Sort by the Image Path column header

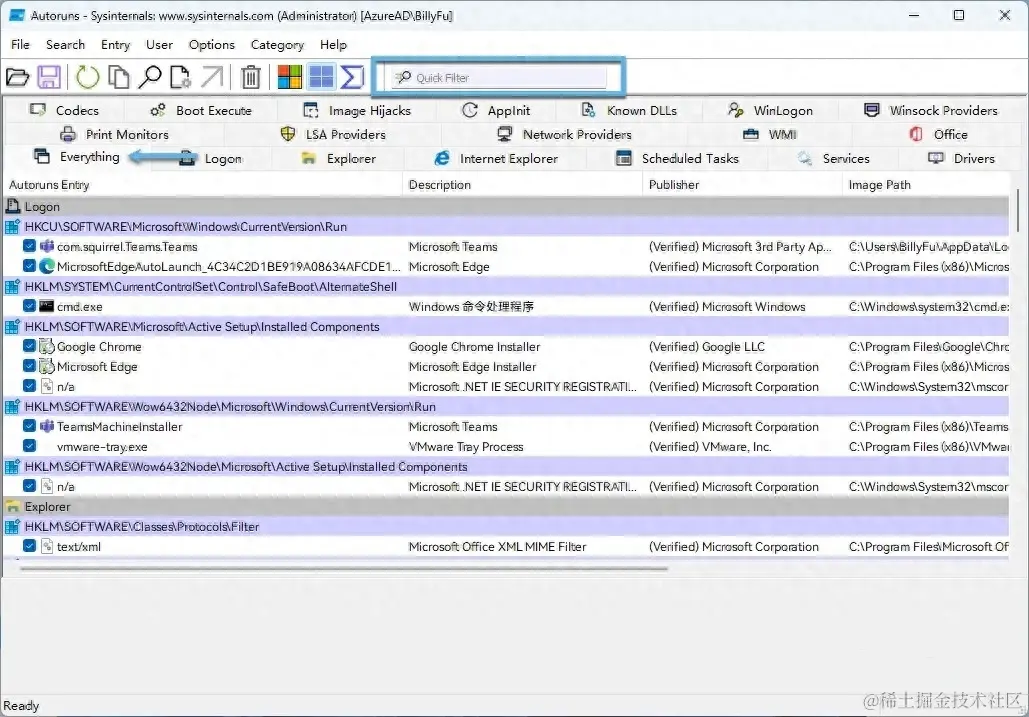(x=926, y=185)
